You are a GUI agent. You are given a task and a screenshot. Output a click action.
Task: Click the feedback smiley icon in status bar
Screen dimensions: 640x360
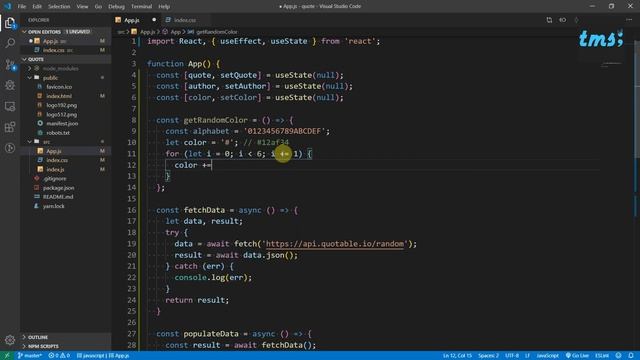619,356
